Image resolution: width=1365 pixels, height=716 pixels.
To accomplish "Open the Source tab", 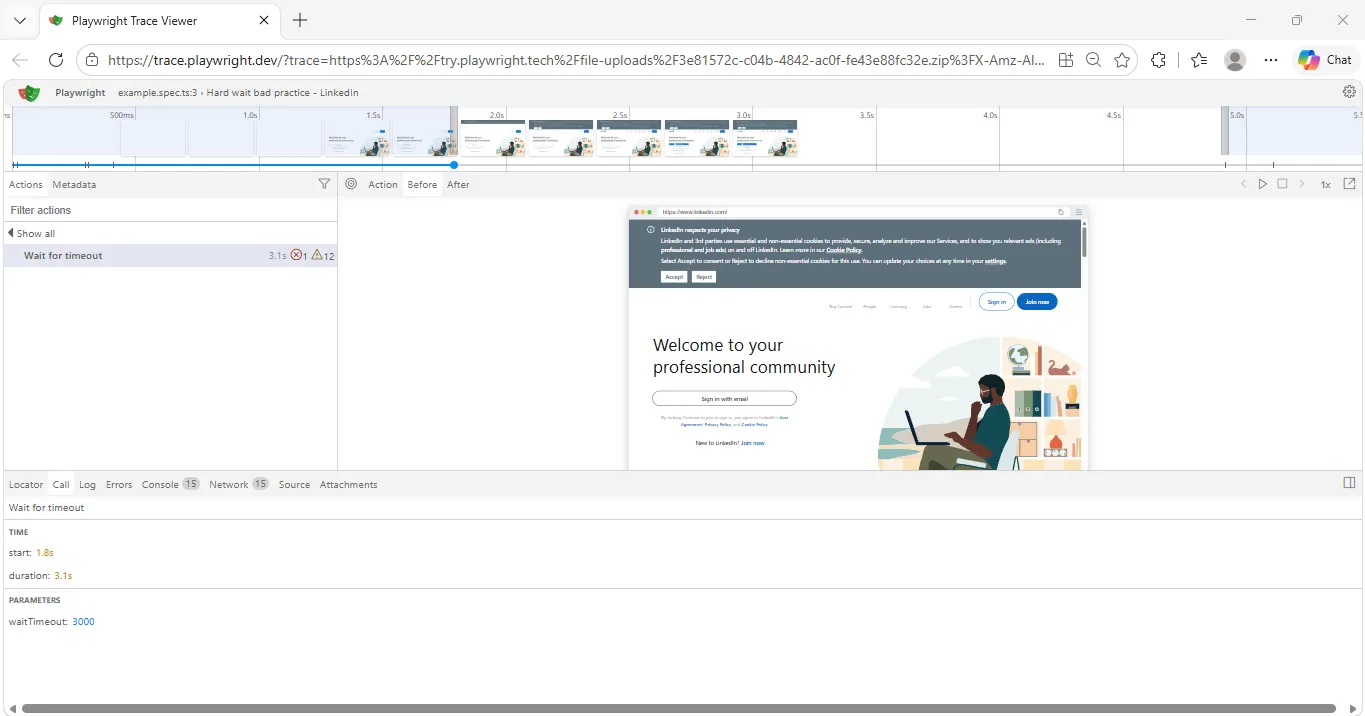I will point(294,484).
